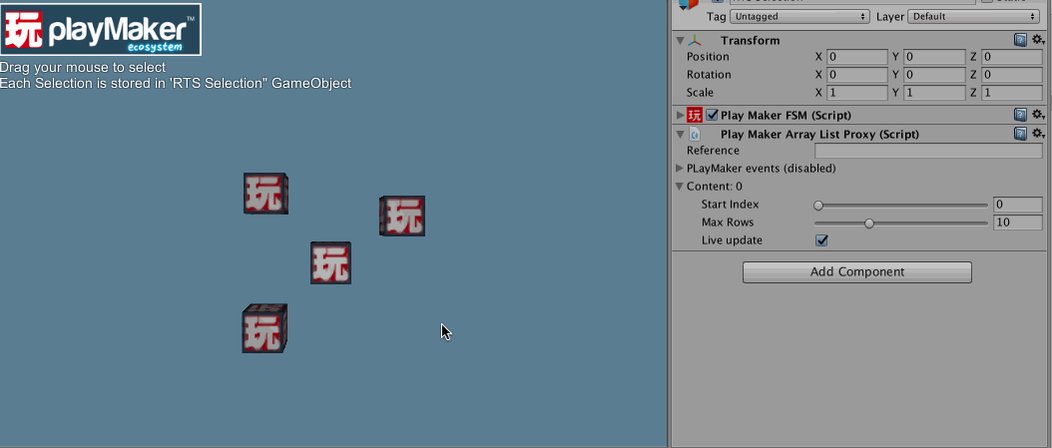Click the Scale X field

pyautogui.click(x=857, y=93)
